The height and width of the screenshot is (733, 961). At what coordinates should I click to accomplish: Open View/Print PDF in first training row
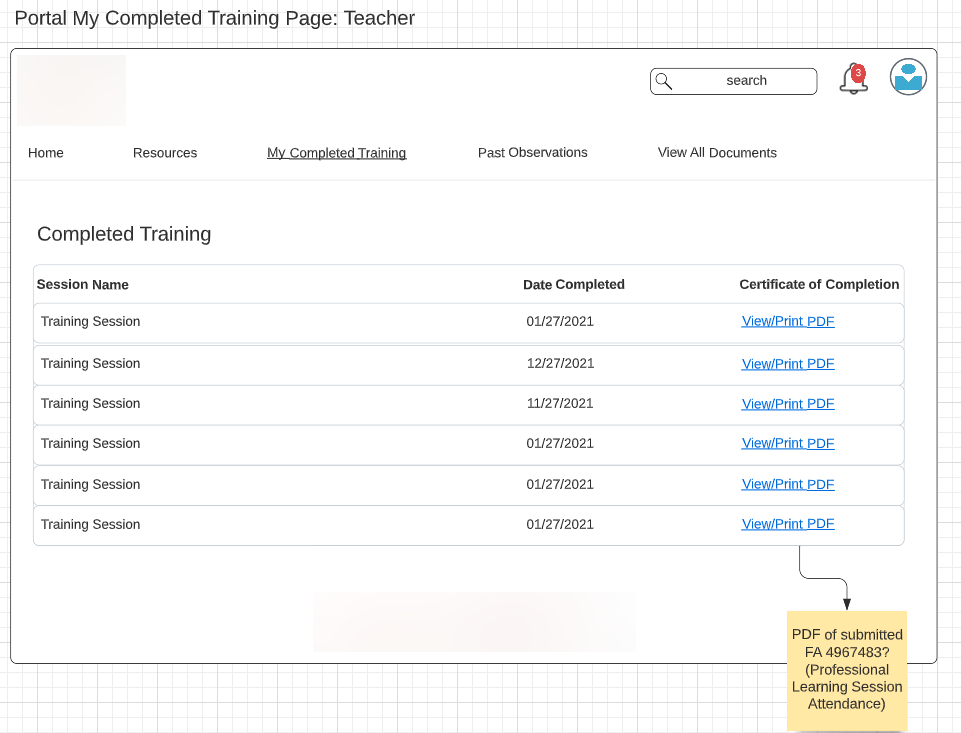click(x=788, y=322)
